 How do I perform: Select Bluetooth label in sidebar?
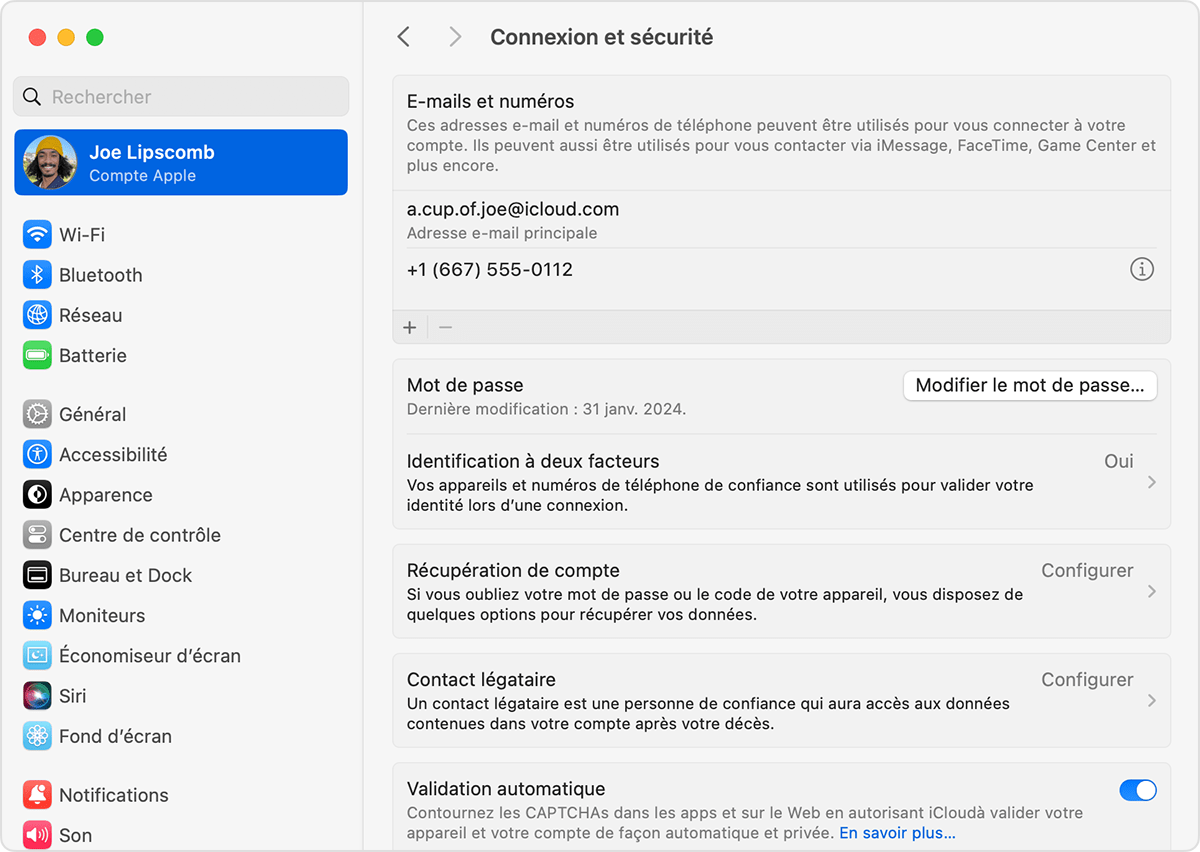click(x=101, y=275)
